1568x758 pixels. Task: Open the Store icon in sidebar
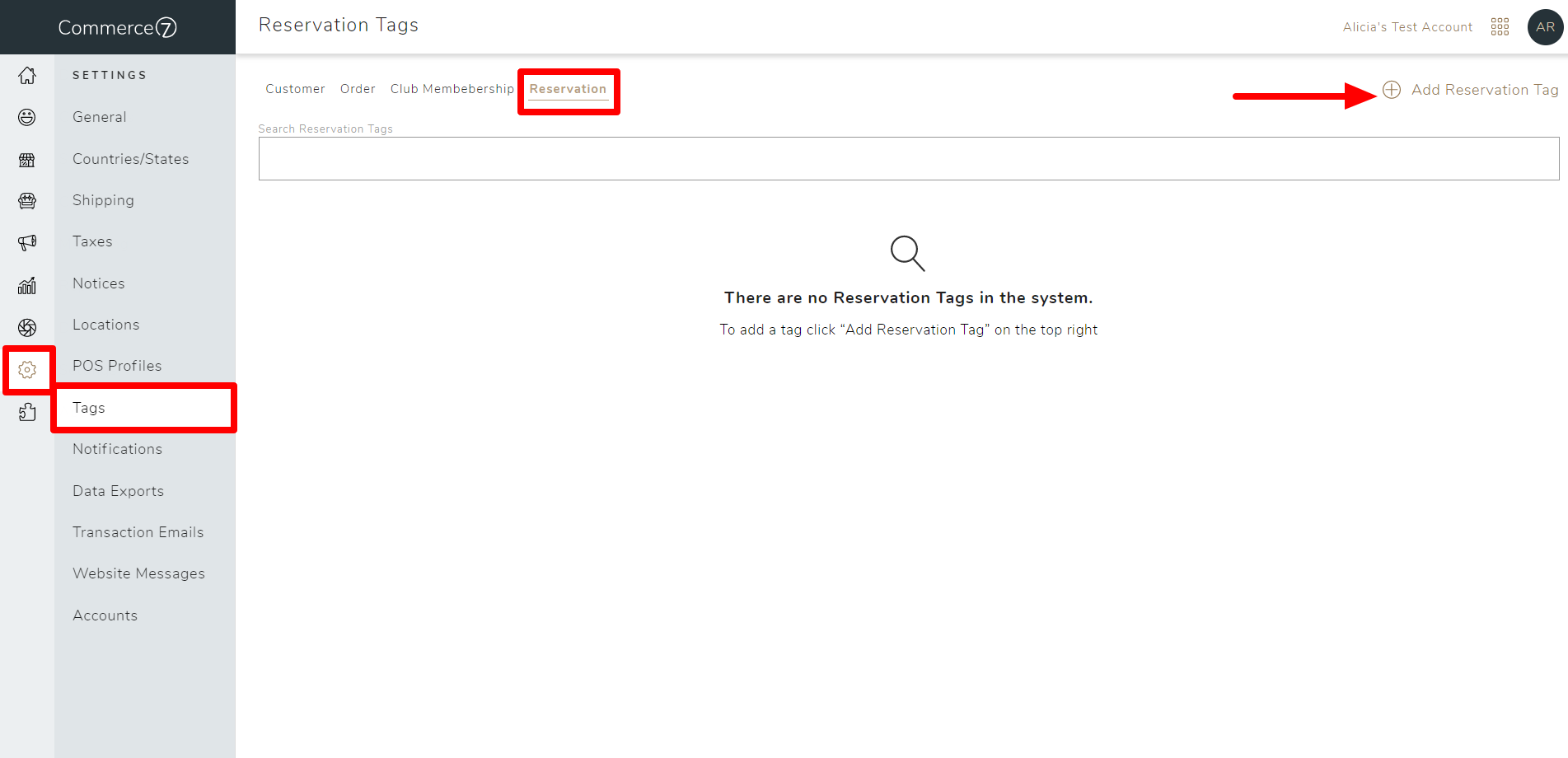27,160
